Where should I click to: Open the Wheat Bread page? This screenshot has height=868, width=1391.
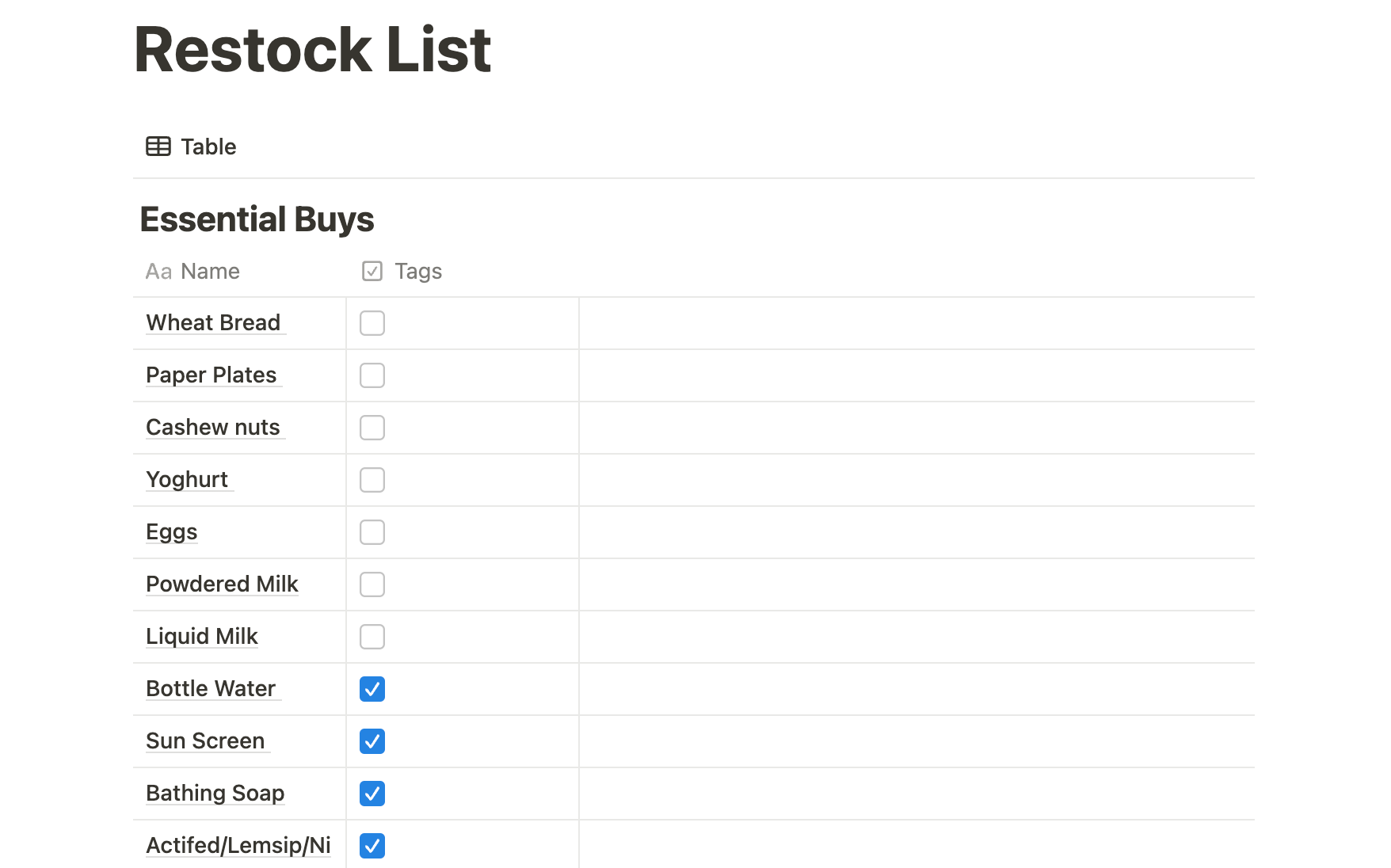213,323
